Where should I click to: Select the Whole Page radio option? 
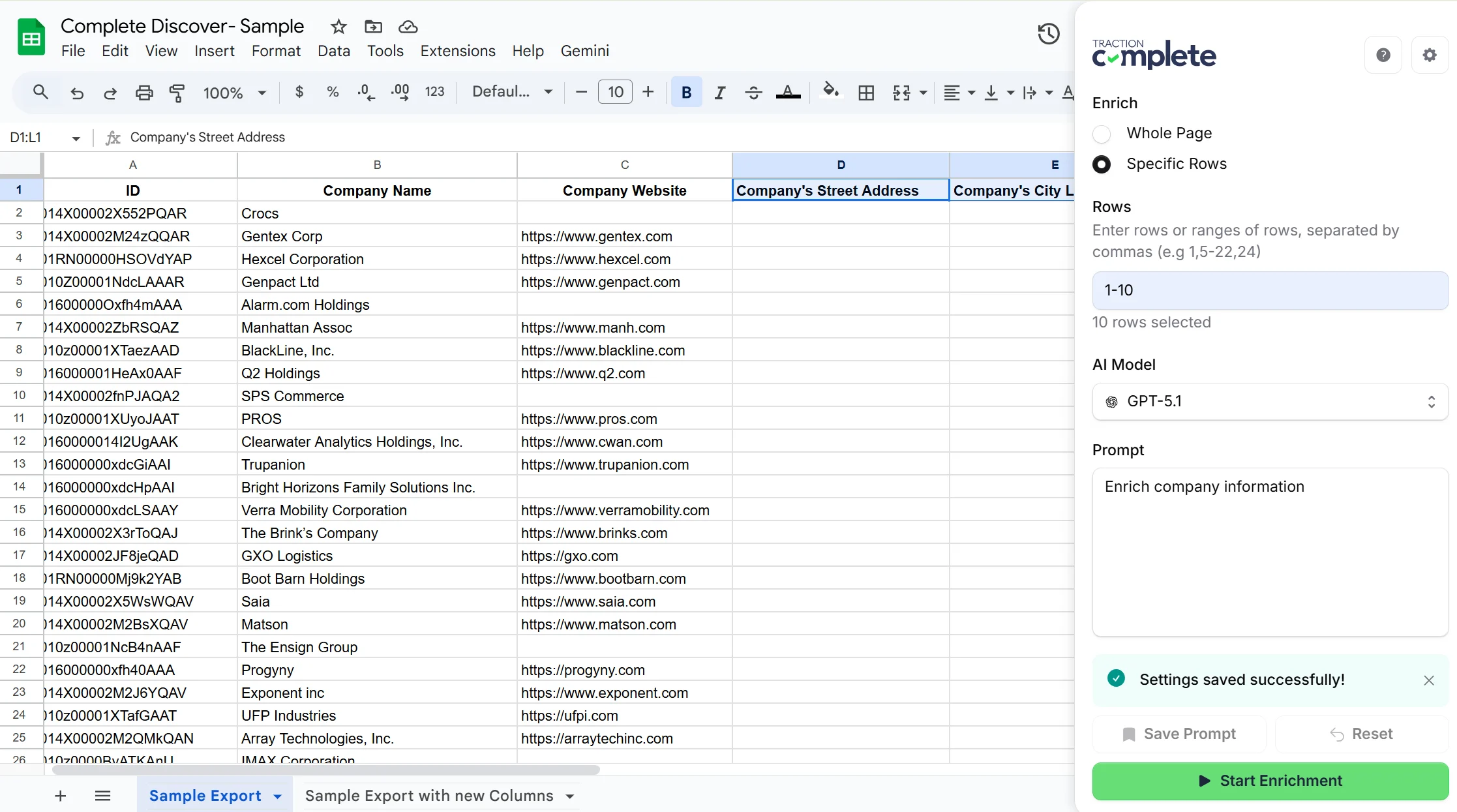[1102, 134]
